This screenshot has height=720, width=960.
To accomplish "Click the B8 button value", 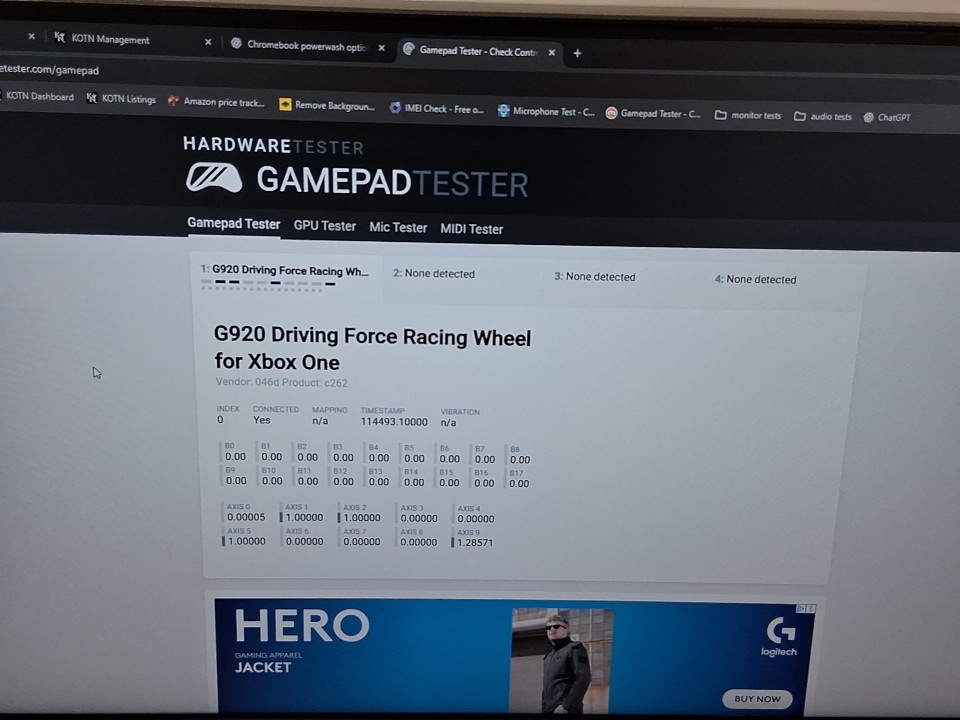I will tap(520, 460).
